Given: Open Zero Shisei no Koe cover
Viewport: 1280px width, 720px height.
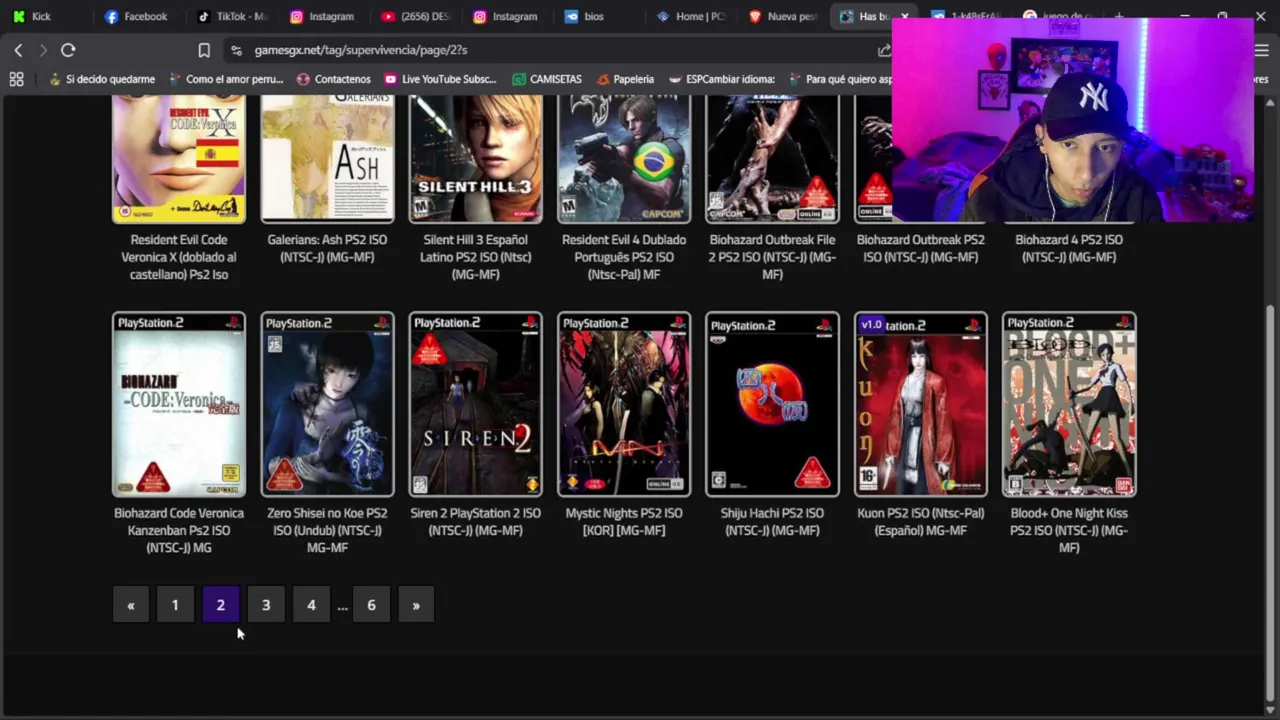Looking at the screenshot, I should tap(327, 404).
